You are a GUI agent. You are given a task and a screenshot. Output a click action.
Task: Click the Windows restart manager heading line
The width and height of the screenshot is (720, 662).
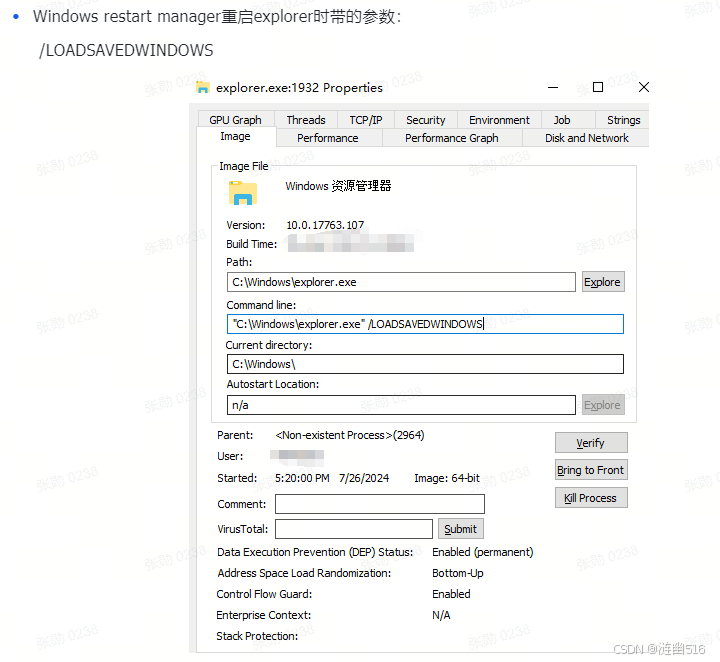(x=217, y=17)
